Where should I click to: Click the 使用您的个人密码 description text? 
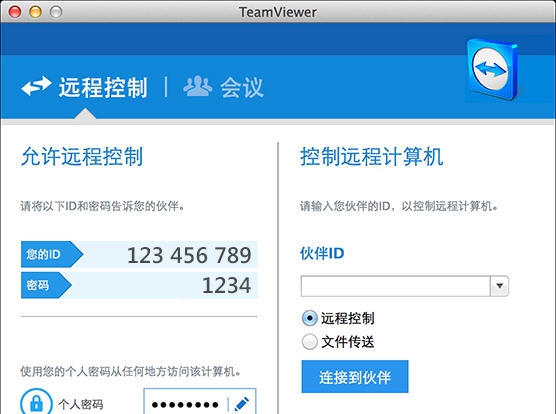click(x=130, y=371)
